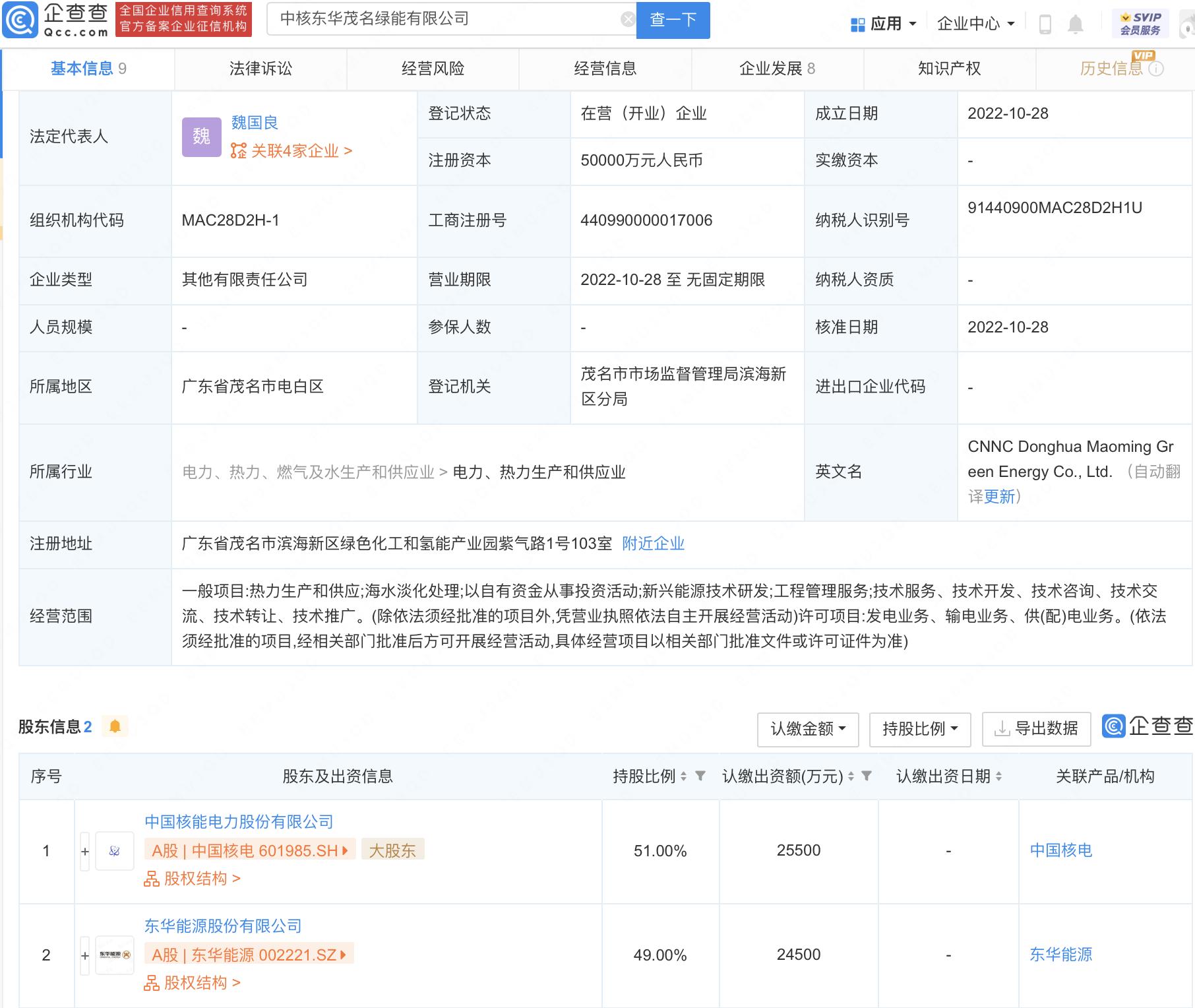This screenshot has height=1008, width=1195.
Task: Open 附近企业 link beside the registered address
Action: (x=653, y=544)
